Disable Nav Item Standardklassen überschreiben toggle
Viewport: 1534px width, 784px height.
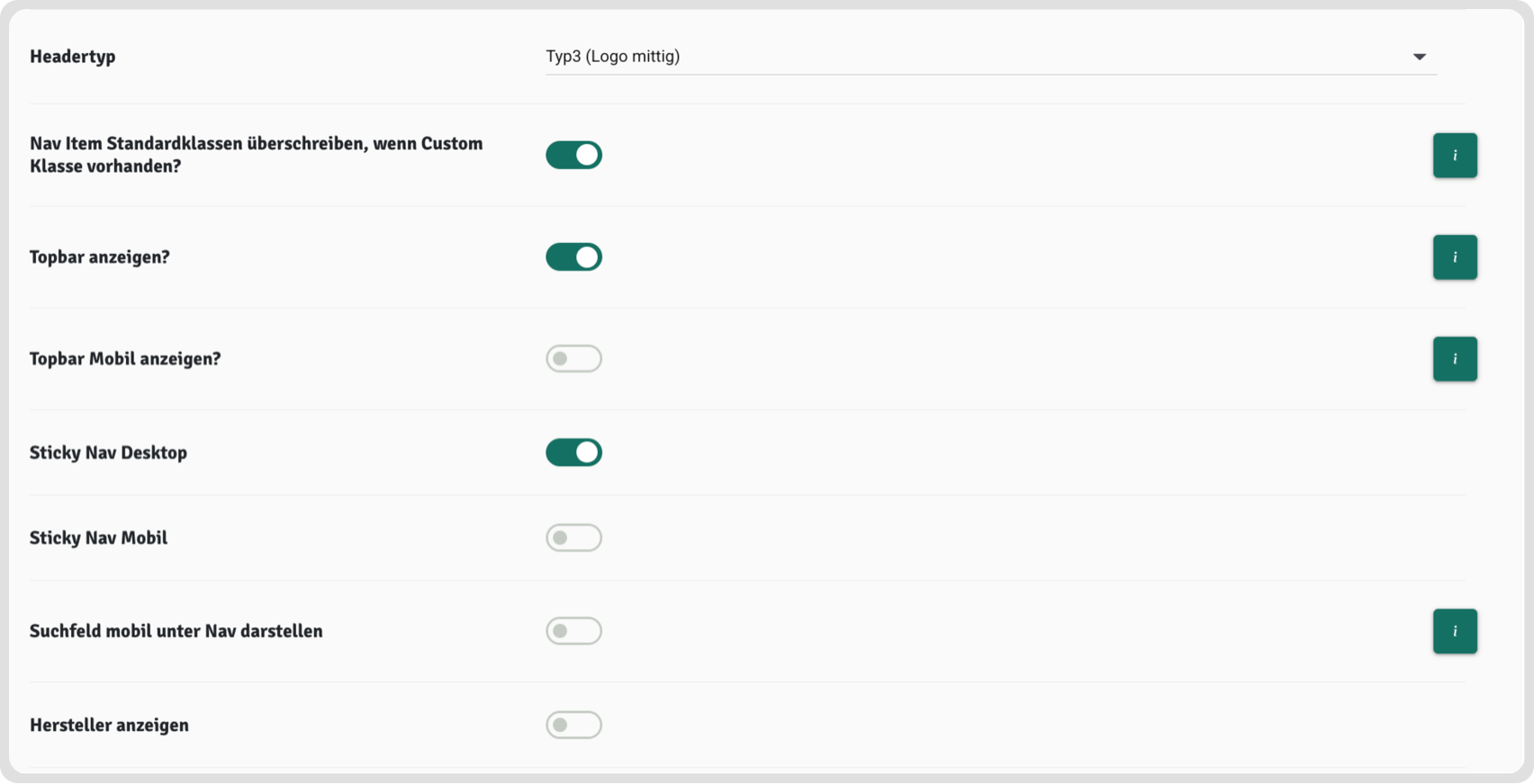point(573,155)
